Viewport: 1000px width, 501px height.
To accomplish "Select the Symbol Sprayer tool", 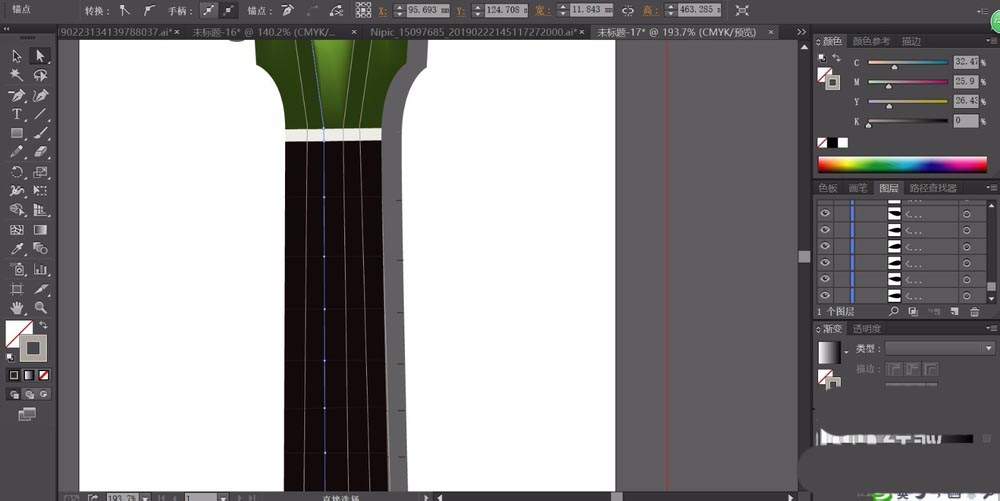I will point(17,269).
